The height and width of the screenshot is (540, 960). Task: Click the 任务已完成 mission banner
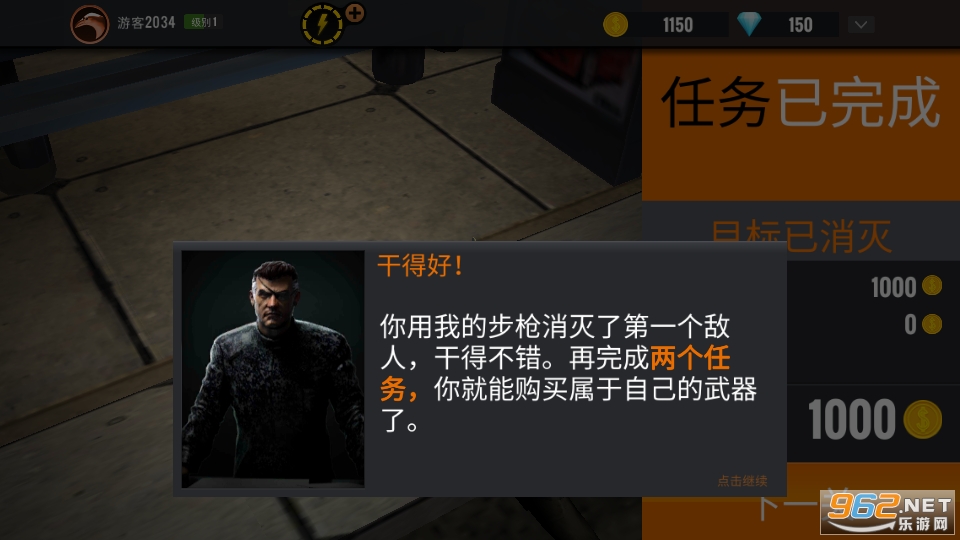point(801,104)
